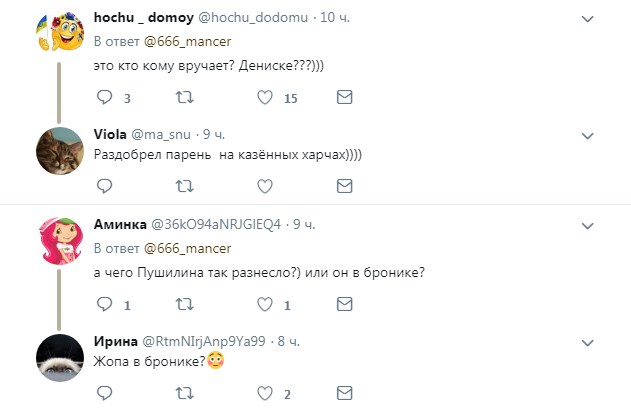Reply to Ирина's tweet

[x=105, y=392]
